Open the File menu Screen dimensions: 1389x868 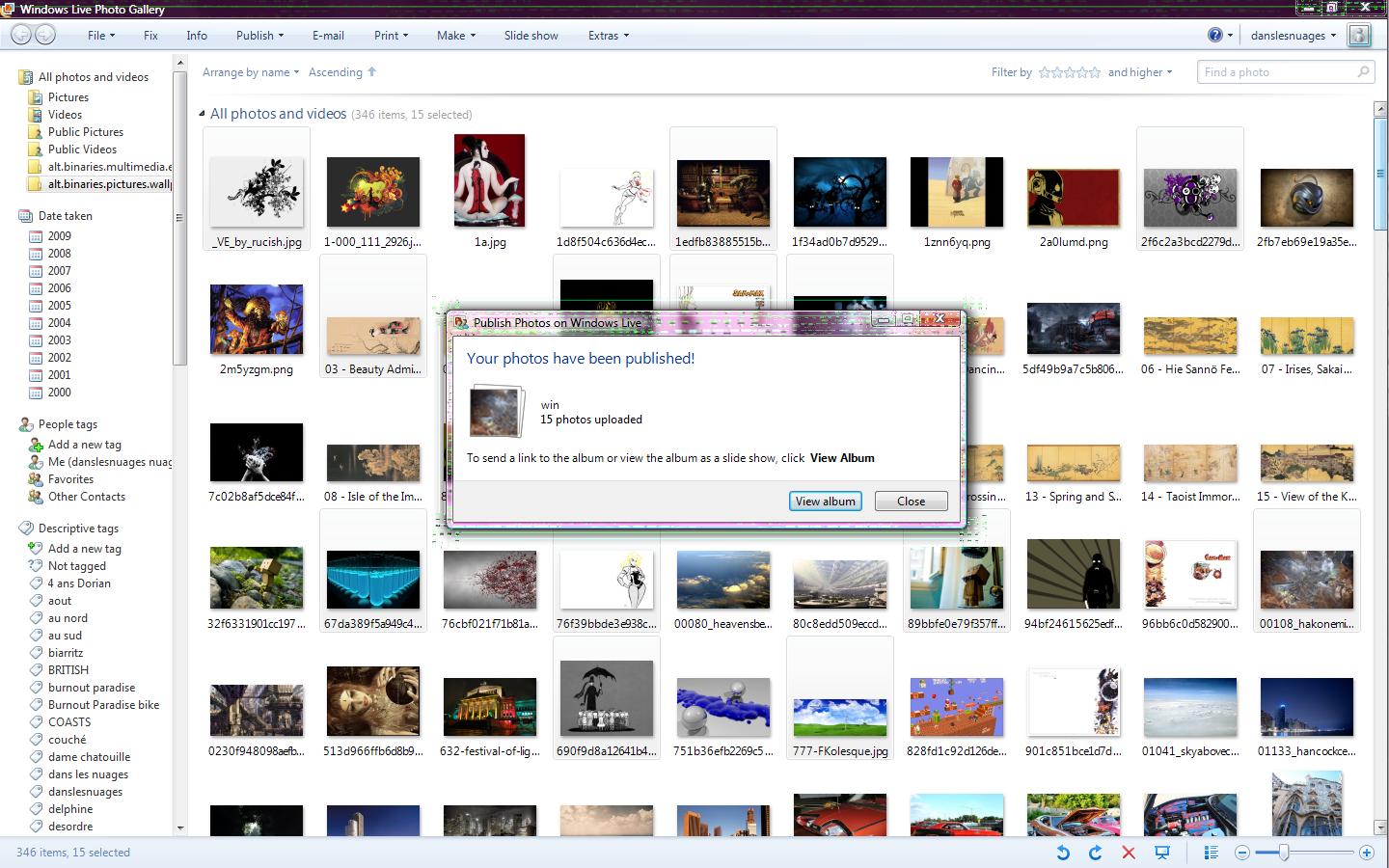point(101,36)
